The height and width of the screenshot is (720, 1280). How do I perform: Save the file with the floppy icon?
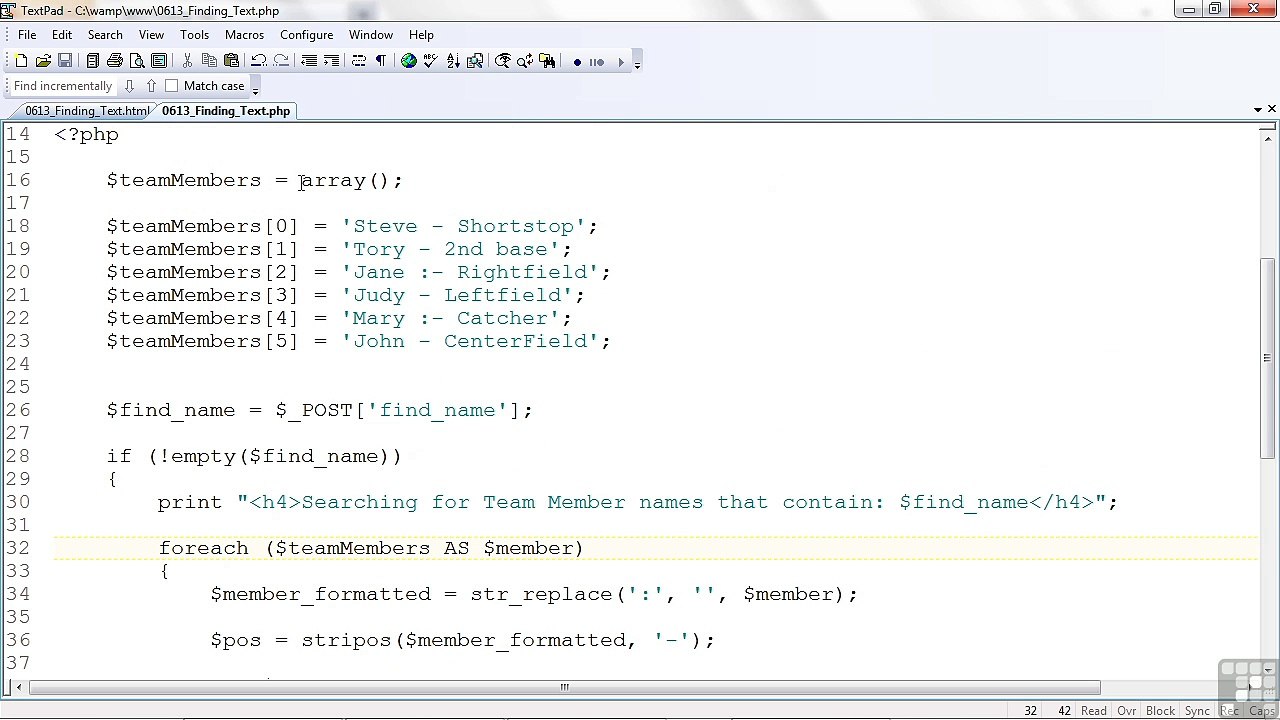tap(65, 61)
